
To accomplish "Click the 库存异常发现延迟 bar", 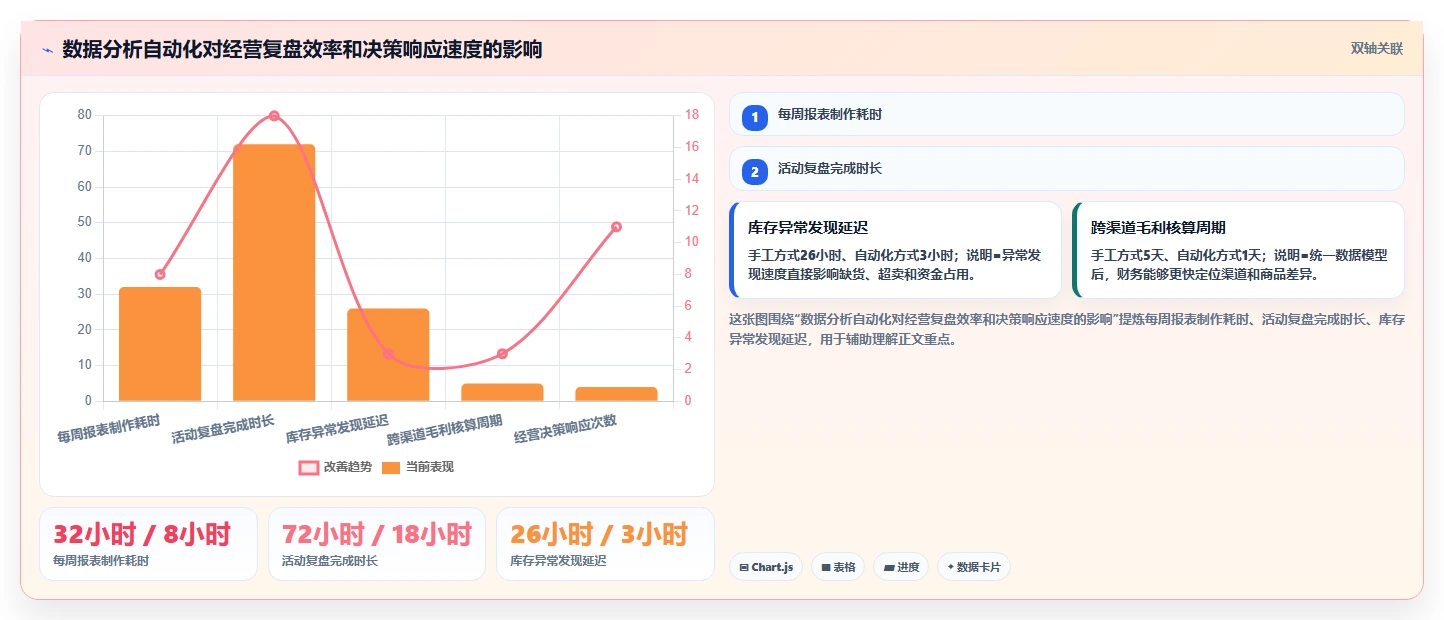I will [x=388, y=355].
